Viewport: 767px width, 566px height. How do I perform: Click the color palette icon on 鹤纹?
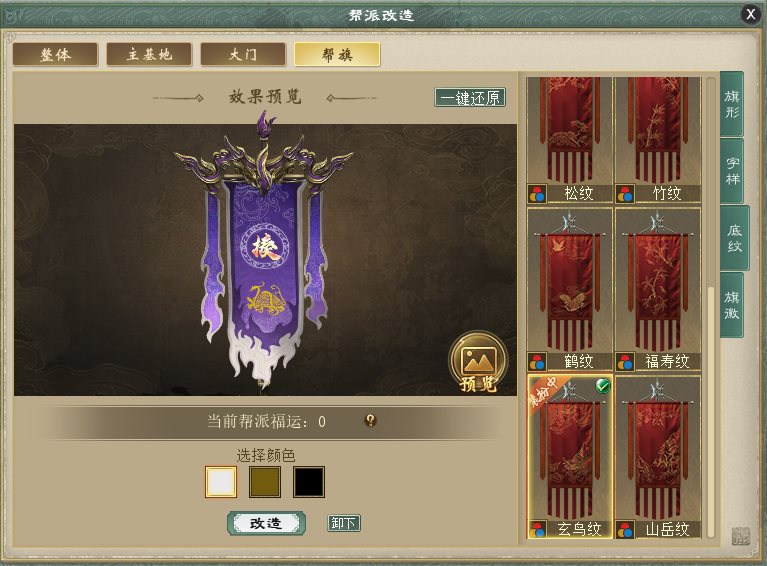(x=537, y=362)
